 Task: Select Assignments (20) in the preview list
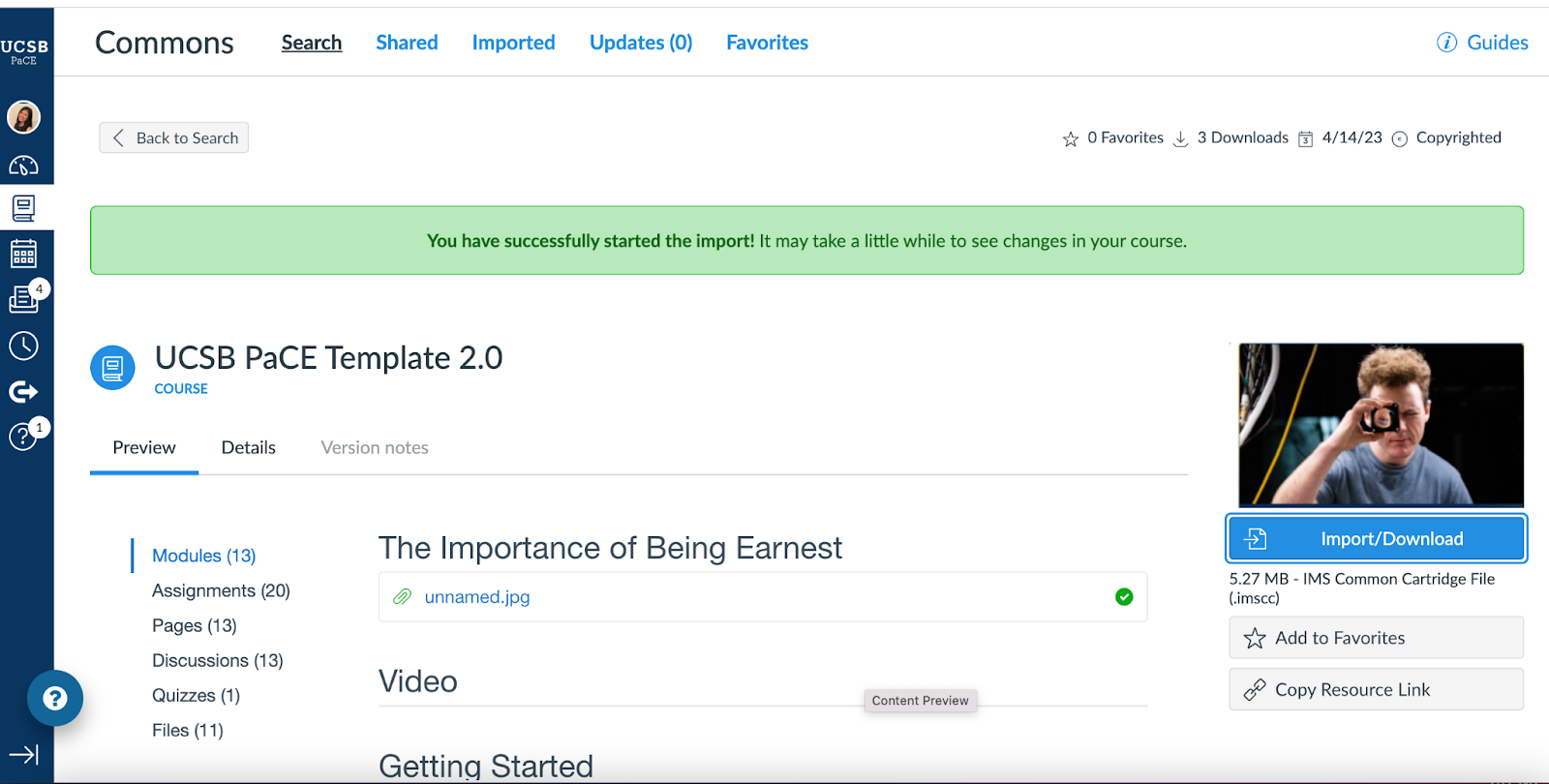click(221, 590)
